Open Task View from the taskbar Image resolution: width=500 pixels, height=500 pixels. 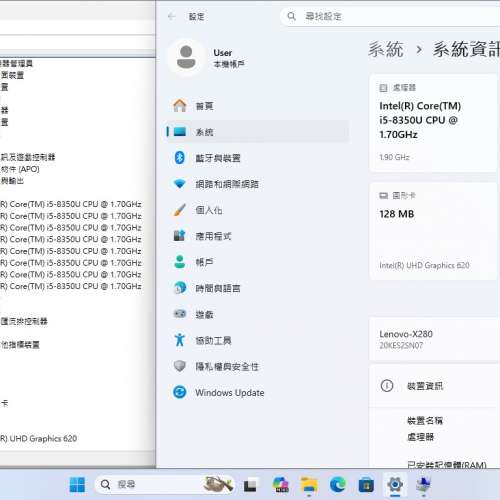[x=250, y=485]
